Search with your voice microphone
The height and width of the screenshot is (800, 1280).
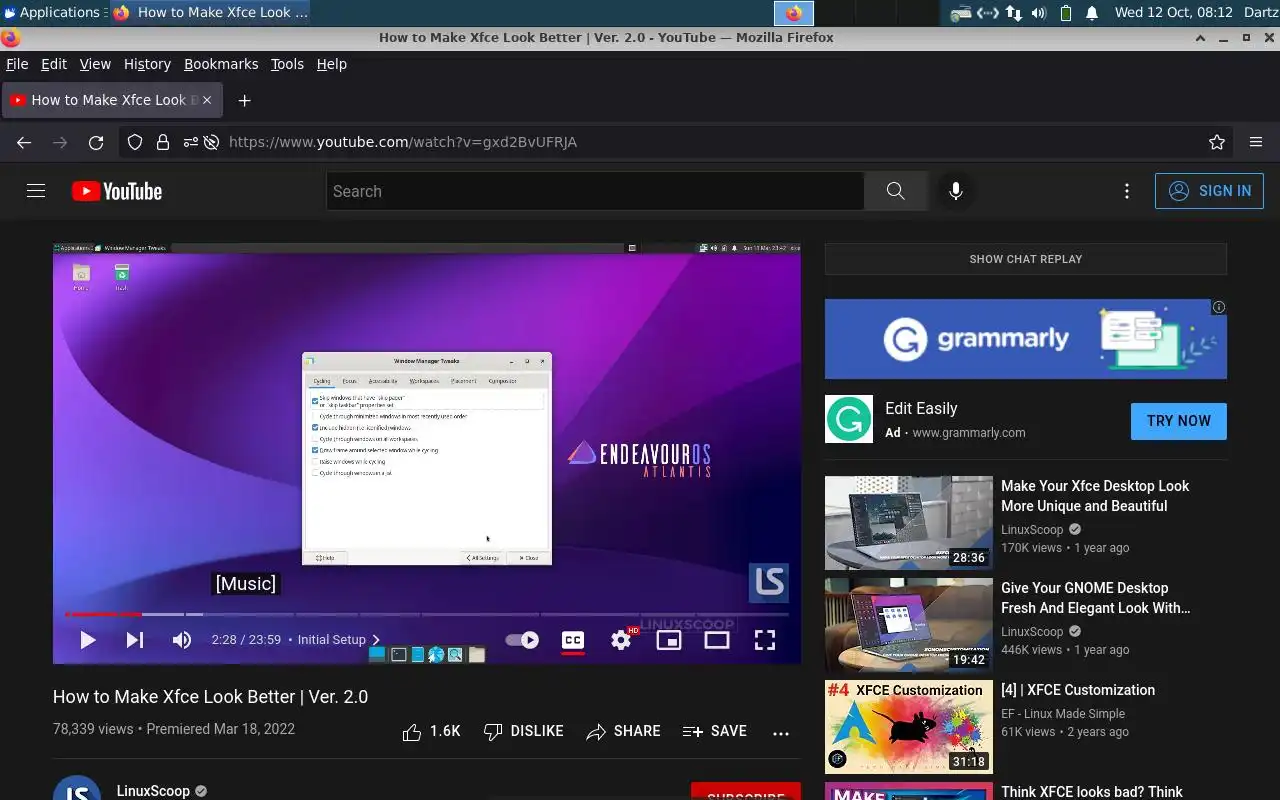point(956,191)
